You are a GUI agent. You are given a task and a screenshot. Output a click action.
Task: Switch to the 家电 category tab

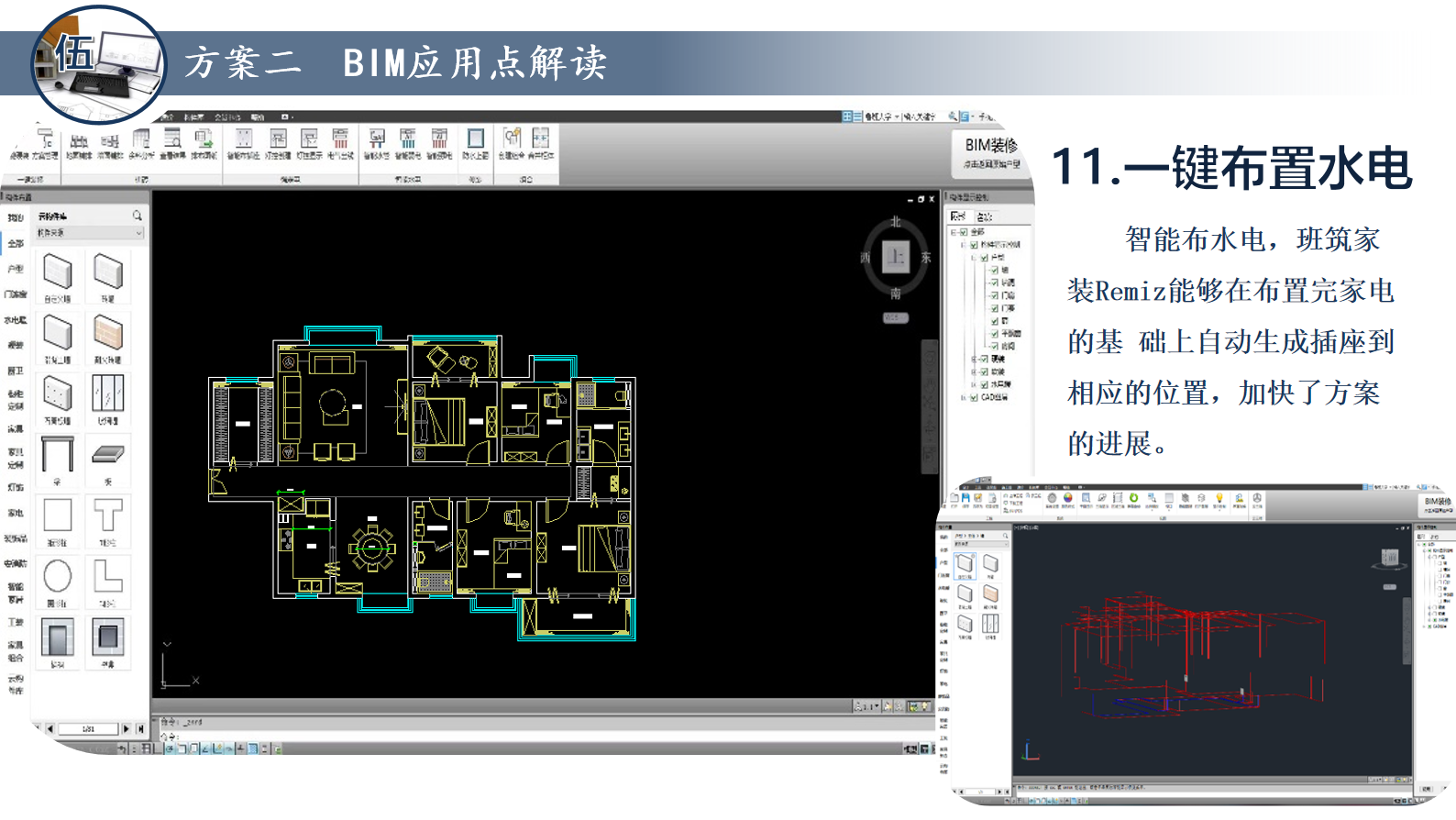coord(16,513)
